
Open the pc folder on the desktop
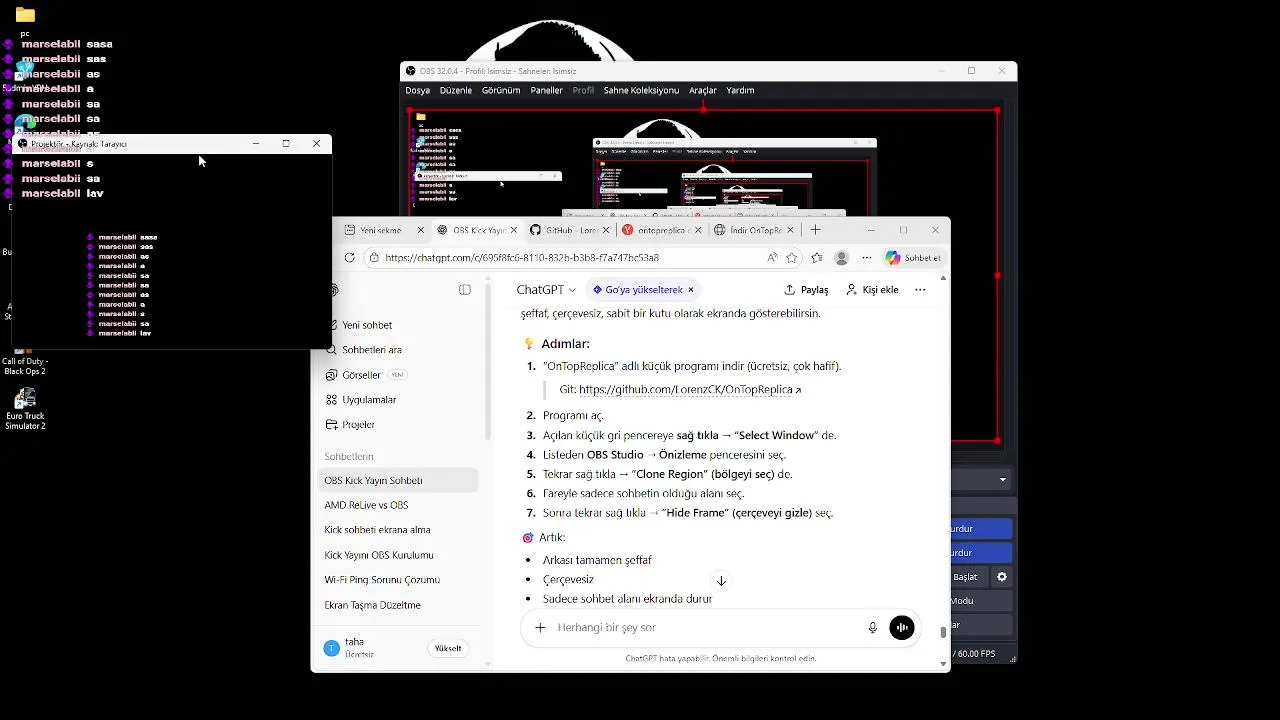(25, 21)
